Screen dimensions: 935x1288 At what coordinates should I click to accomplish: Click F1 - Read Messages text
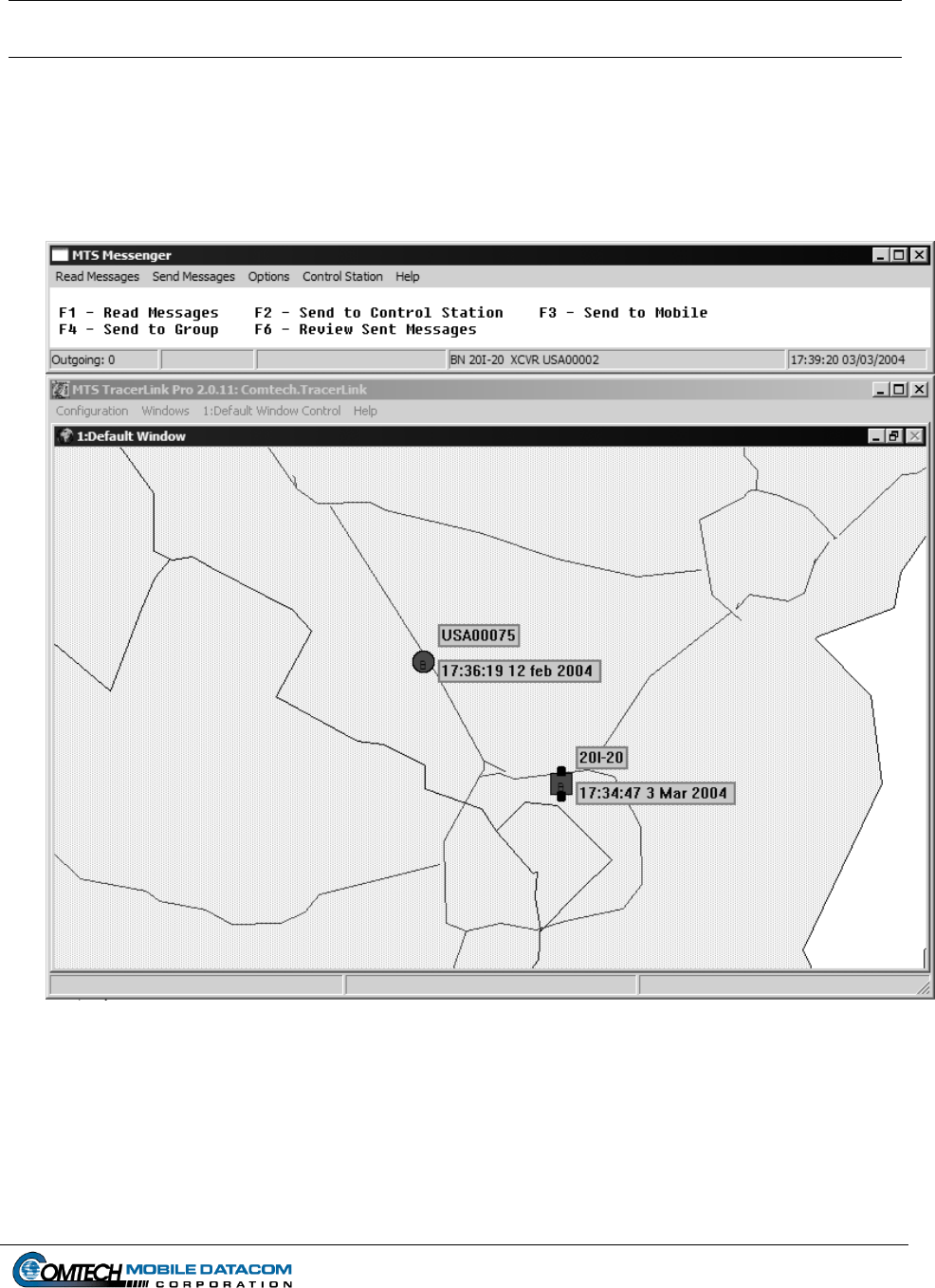(138, 313)
